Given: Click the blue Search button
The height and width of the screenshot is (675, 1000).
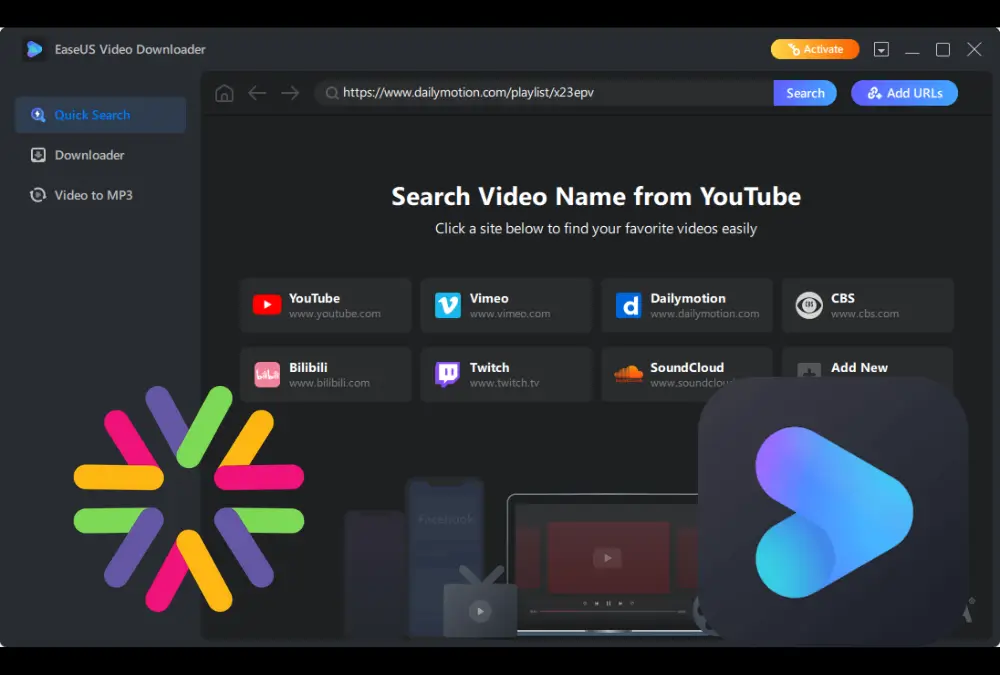Looking at the screenshot, I should (x=805, y=93).
